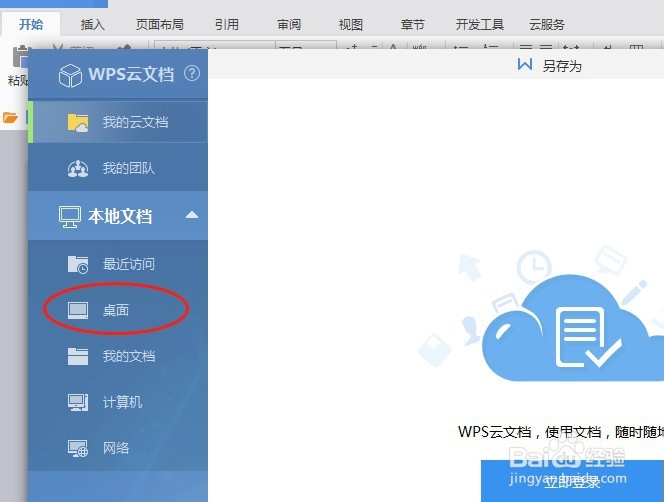Open the 视图 tab
Image resolution: width=664 pixels, height=502 pixels.
(351, 25)
